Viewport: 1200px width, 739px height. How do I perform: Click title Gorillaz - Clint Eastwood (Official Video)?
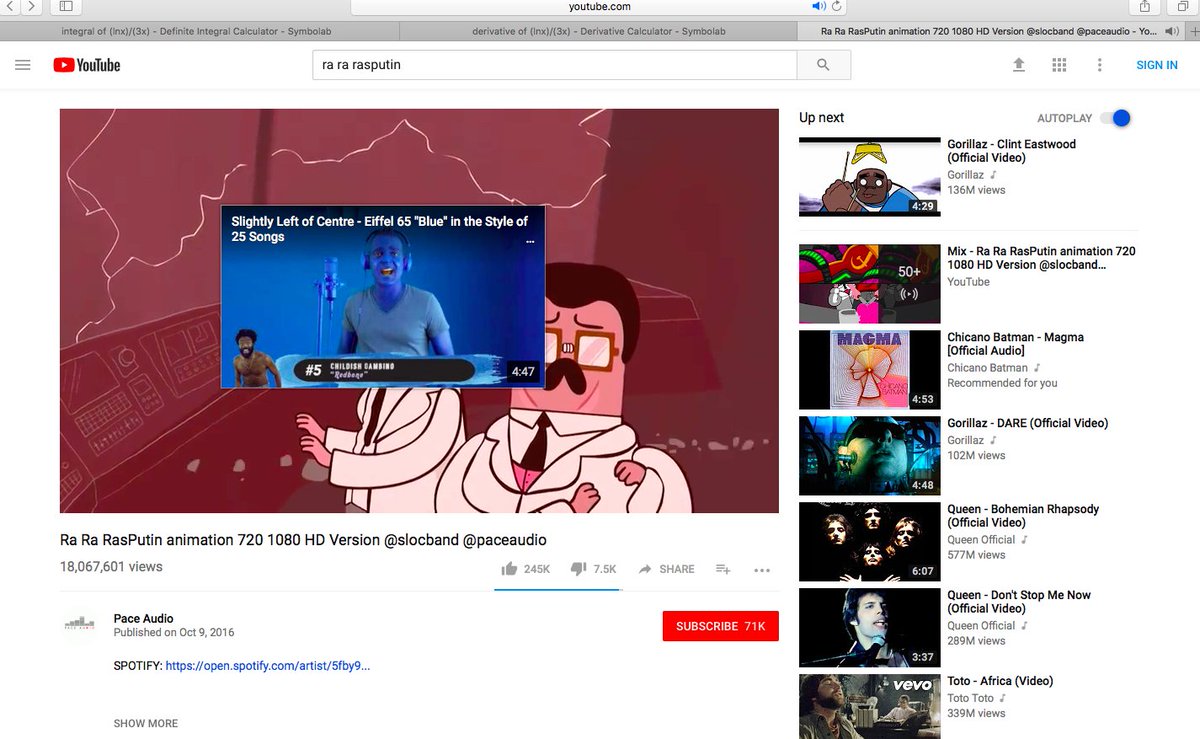pos(1012,151)
